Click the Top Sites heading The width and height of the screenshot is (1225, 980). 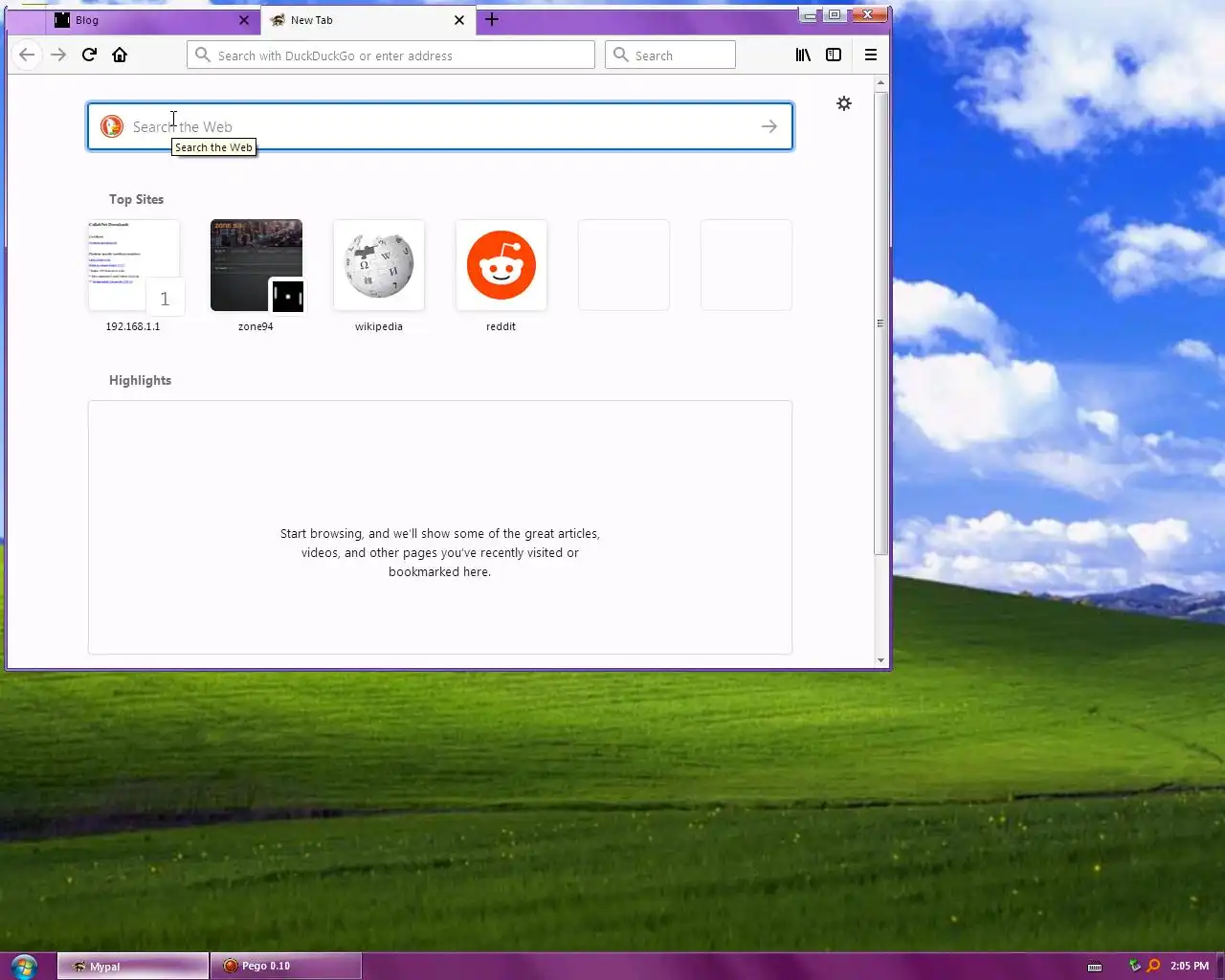[x=136, y=199]
